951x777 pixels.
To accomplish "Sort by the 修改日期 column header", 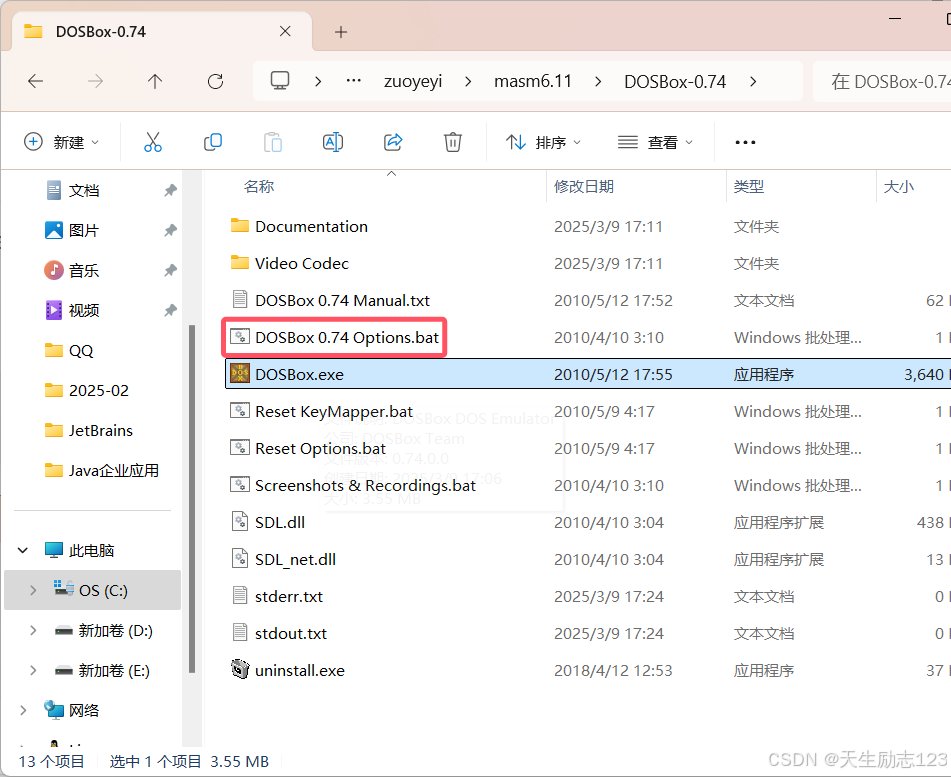I will click(x=583, y=186).
